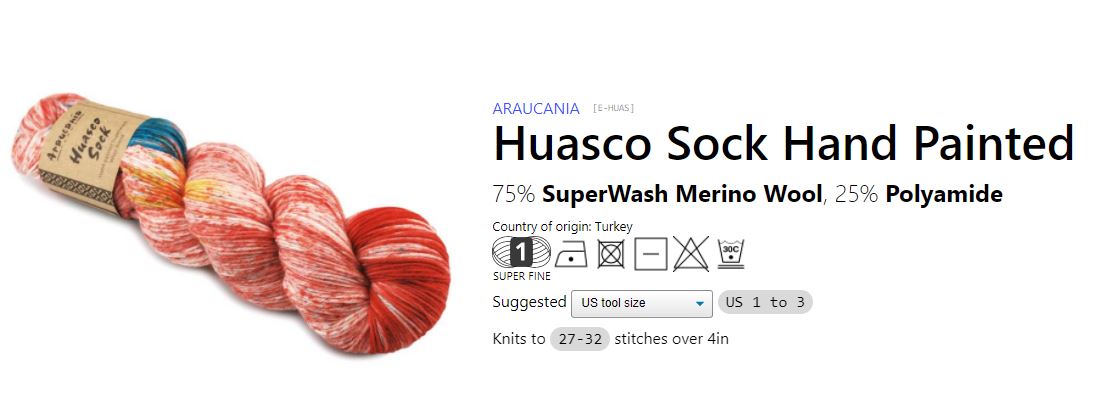This screenshot has width=1098, height=409.
Task: Click the 30C machine wash icon
Action: coord(730,254)
